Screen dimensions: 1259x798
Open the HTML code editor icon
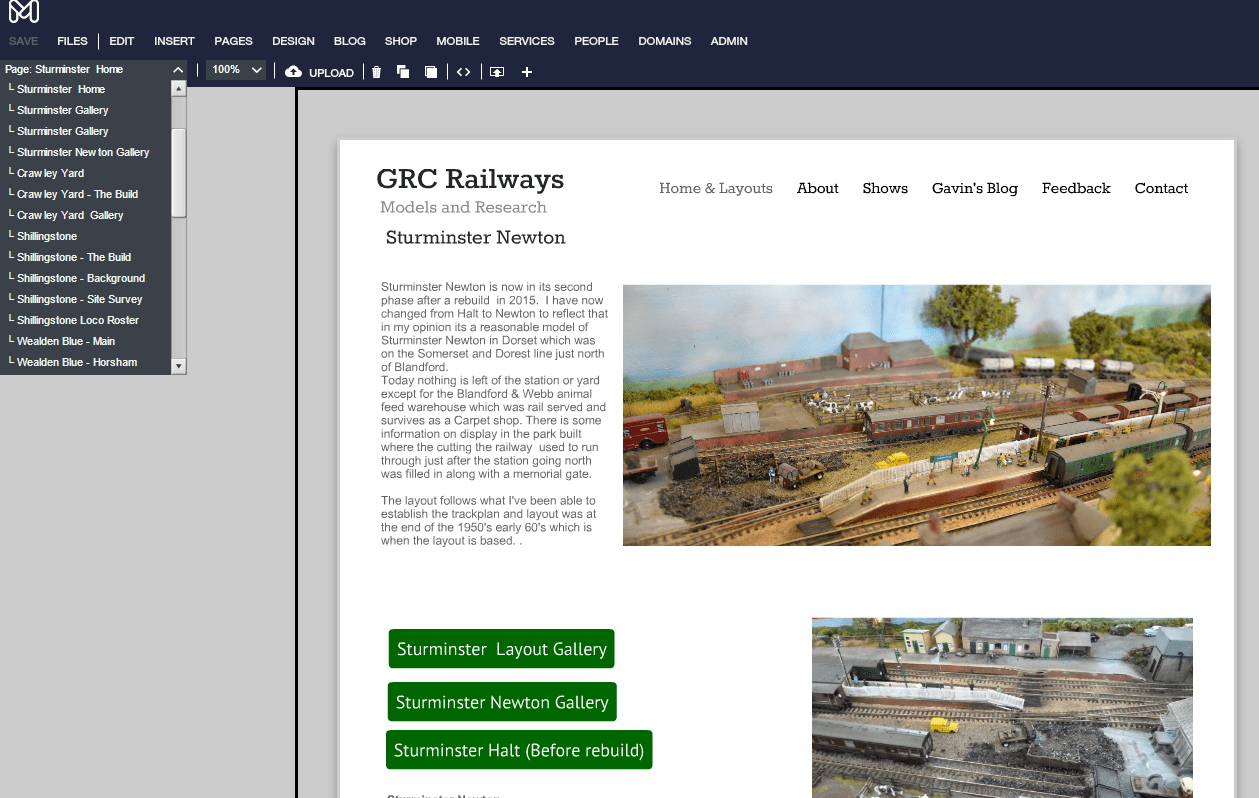(463, 72)
